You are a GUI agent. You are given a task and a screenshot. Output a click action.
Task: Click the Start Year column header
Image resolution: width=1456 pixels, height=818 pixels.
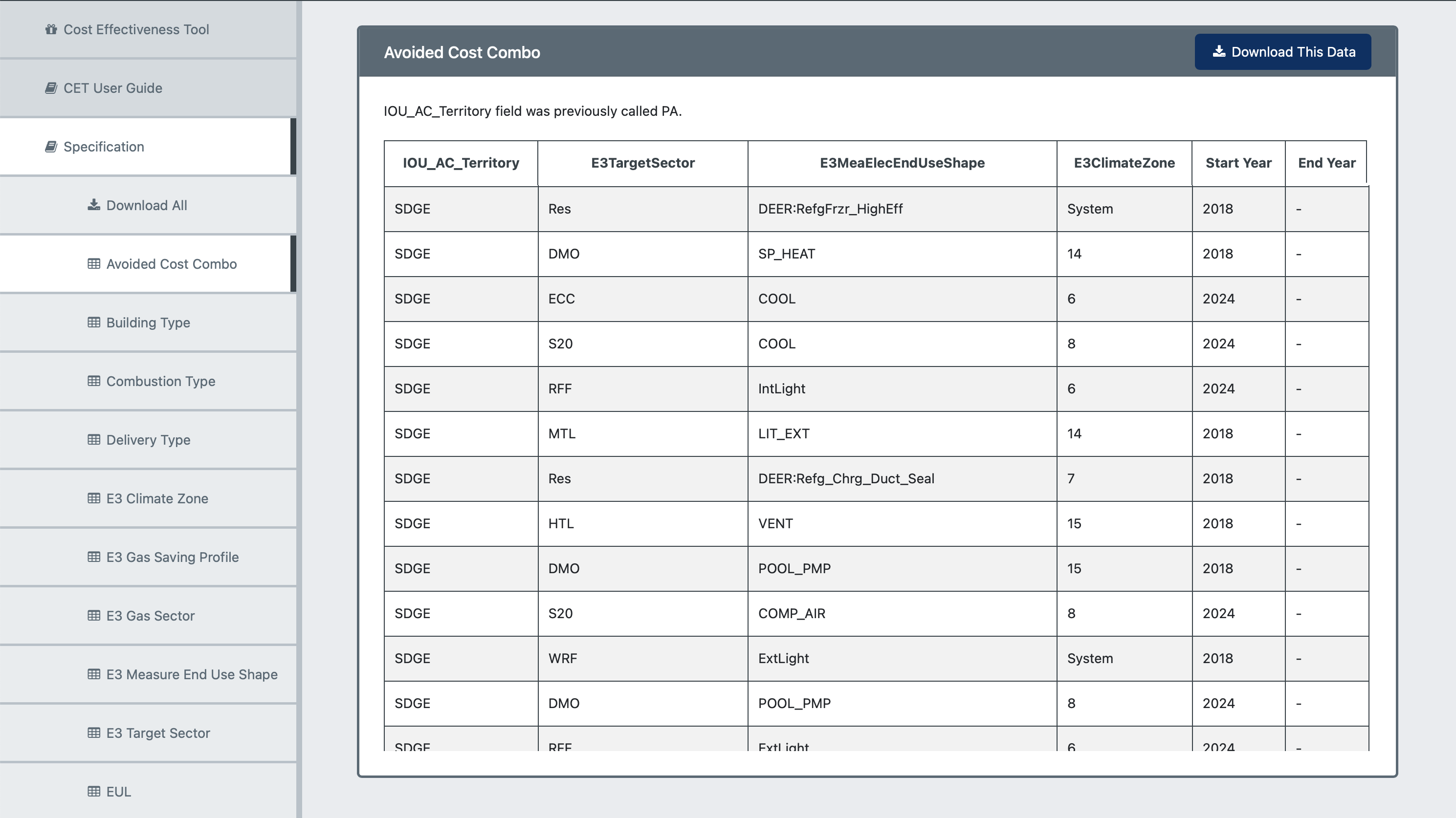click(1238, 163)
